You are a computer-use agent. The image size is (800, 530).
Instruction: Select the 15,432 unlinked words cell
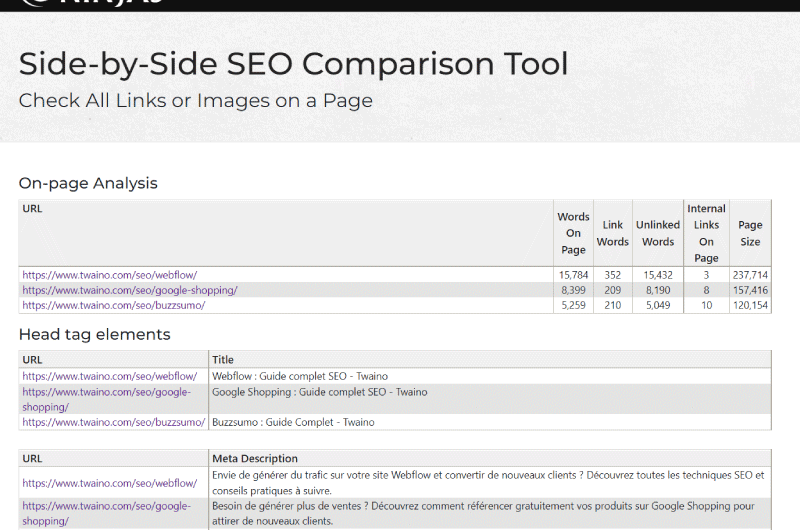[658, 275]
